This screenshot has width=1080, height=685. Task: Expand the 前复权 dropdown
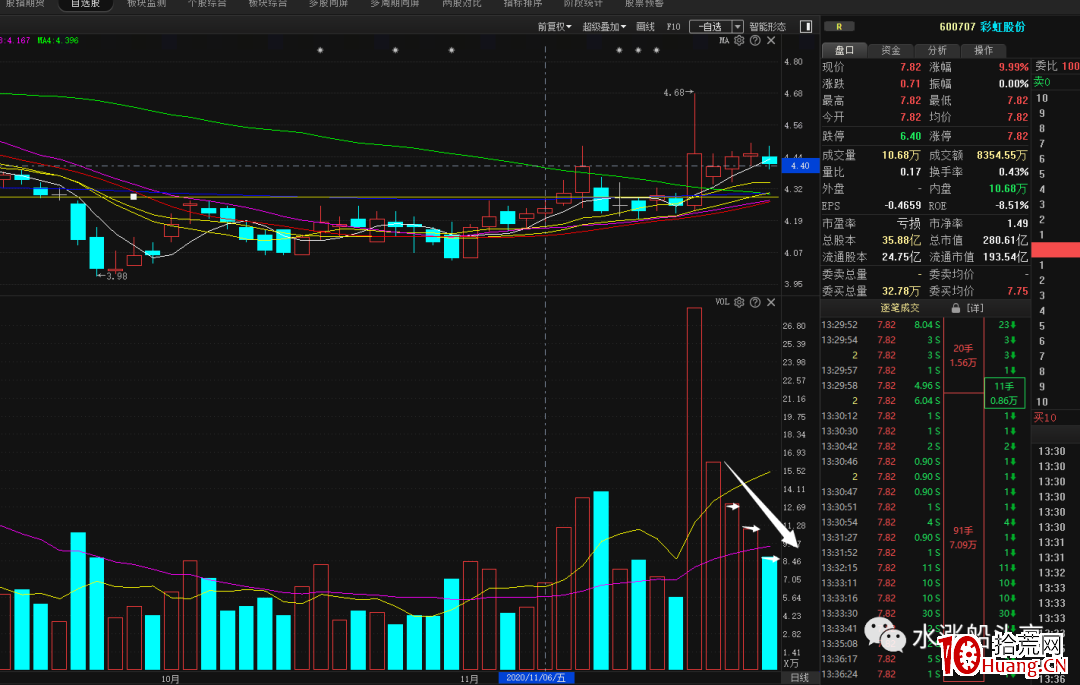click(554, 27)
